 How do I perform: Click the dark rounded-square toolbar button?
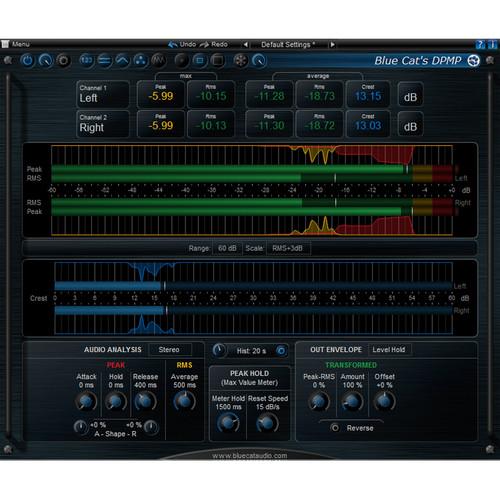click(218, 61)
